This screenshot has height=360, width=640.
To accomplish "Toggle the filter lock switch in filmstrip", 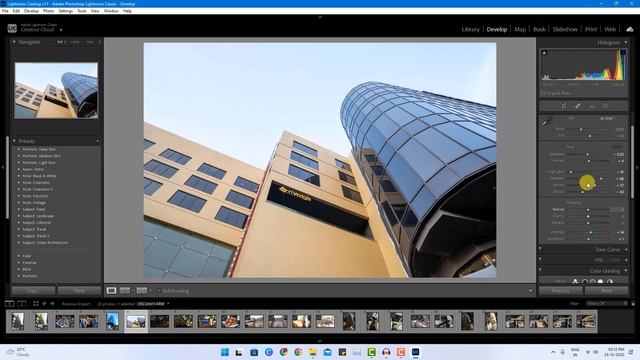I will (633, 304).
